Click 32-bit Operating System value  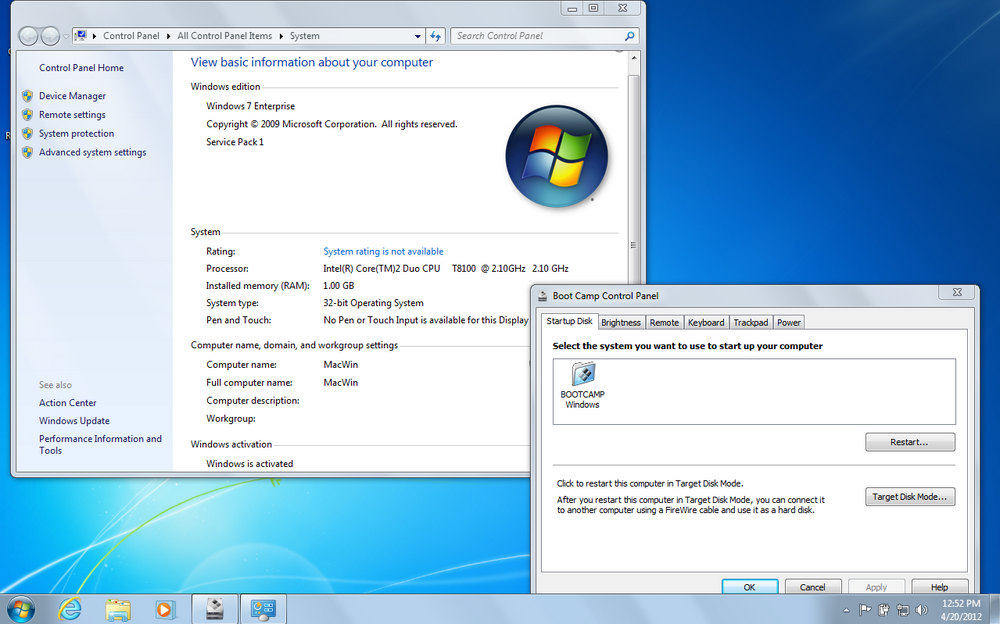(x=373, y=303)
